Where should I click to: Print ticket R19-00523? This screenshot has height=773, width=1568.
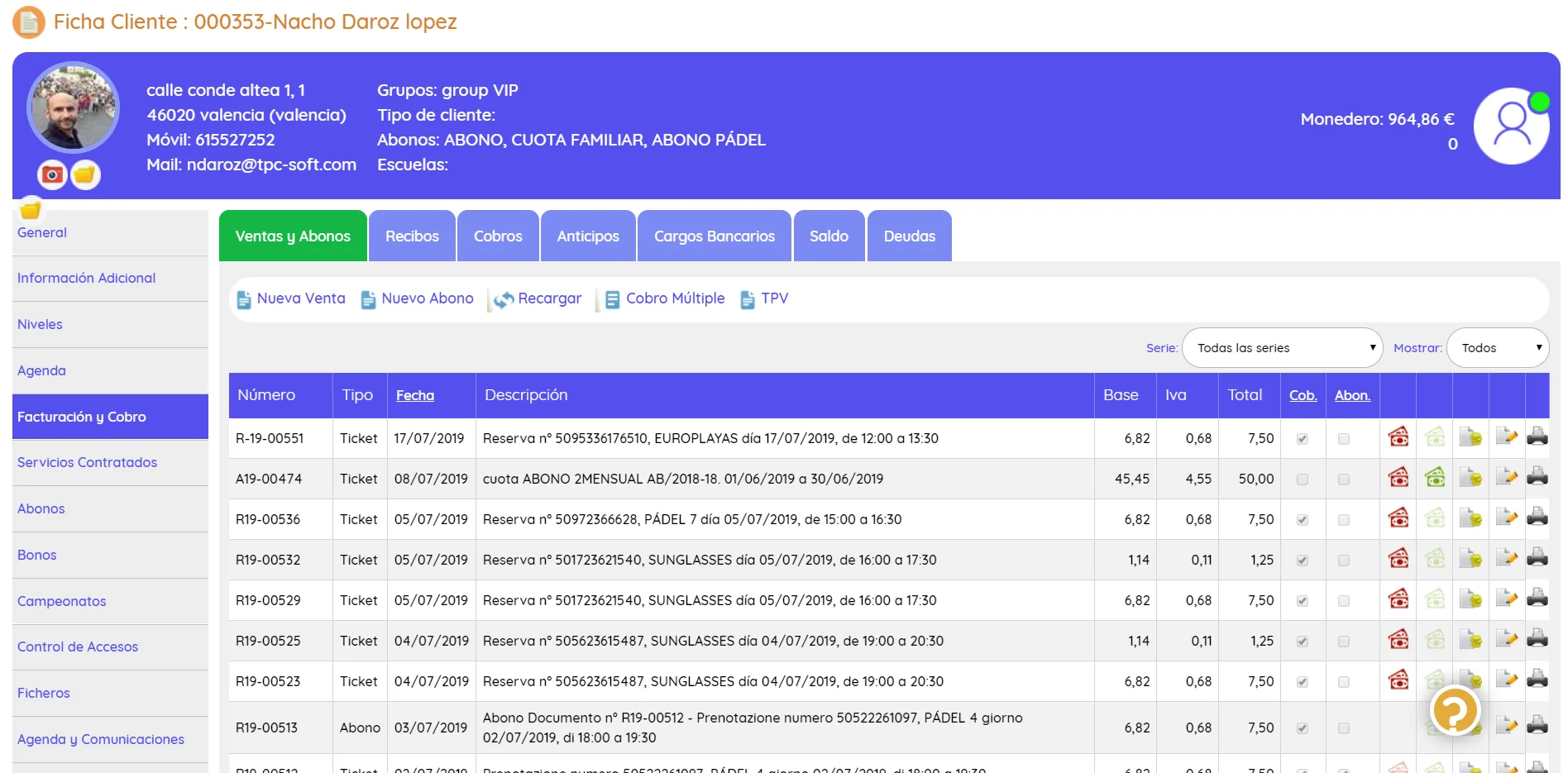point(1537,680)
